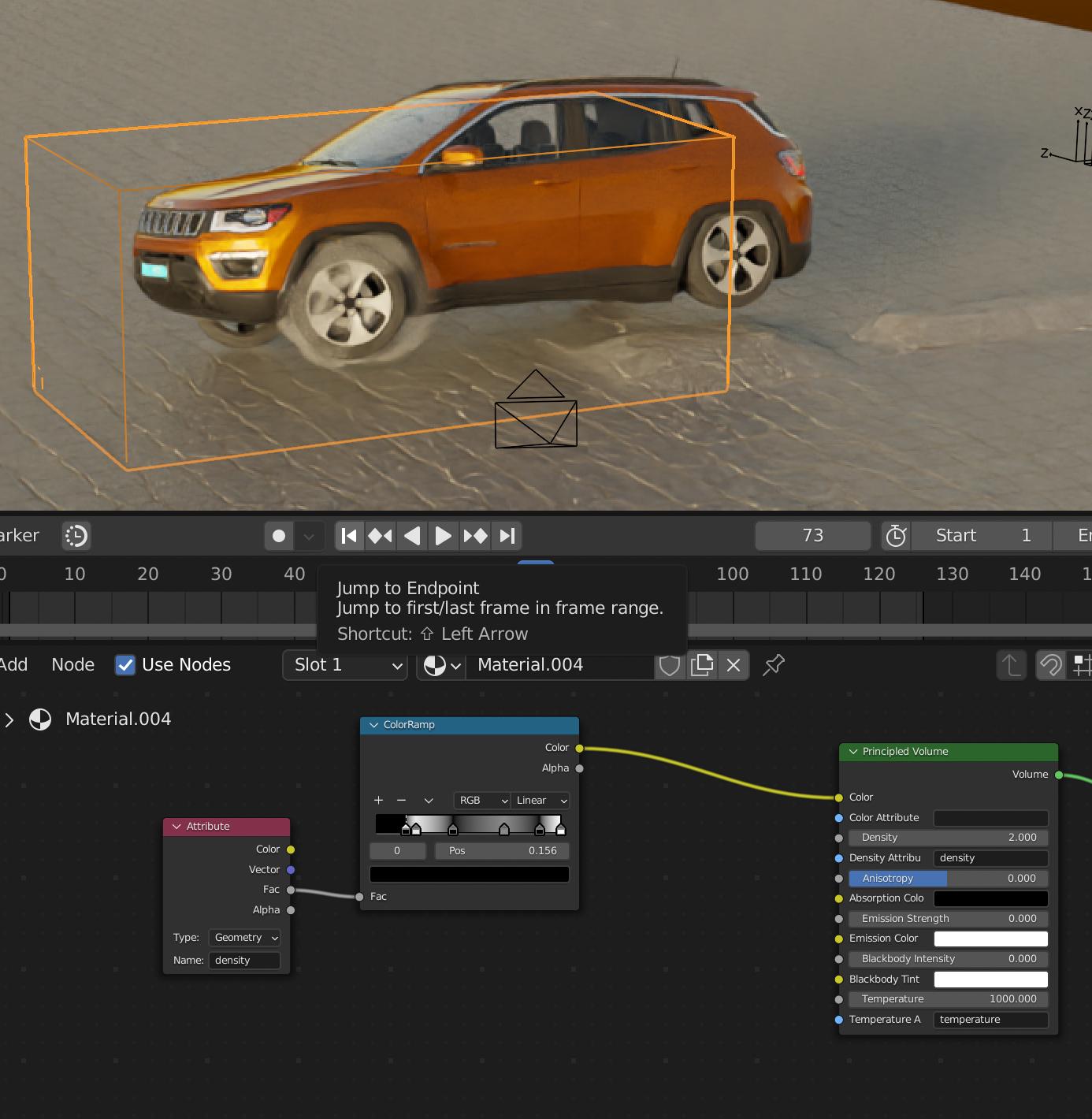Click the ColorRamp Fac input socket
The height and width of the screenshot is (1119, 1092).
click(x=359, y=897)
